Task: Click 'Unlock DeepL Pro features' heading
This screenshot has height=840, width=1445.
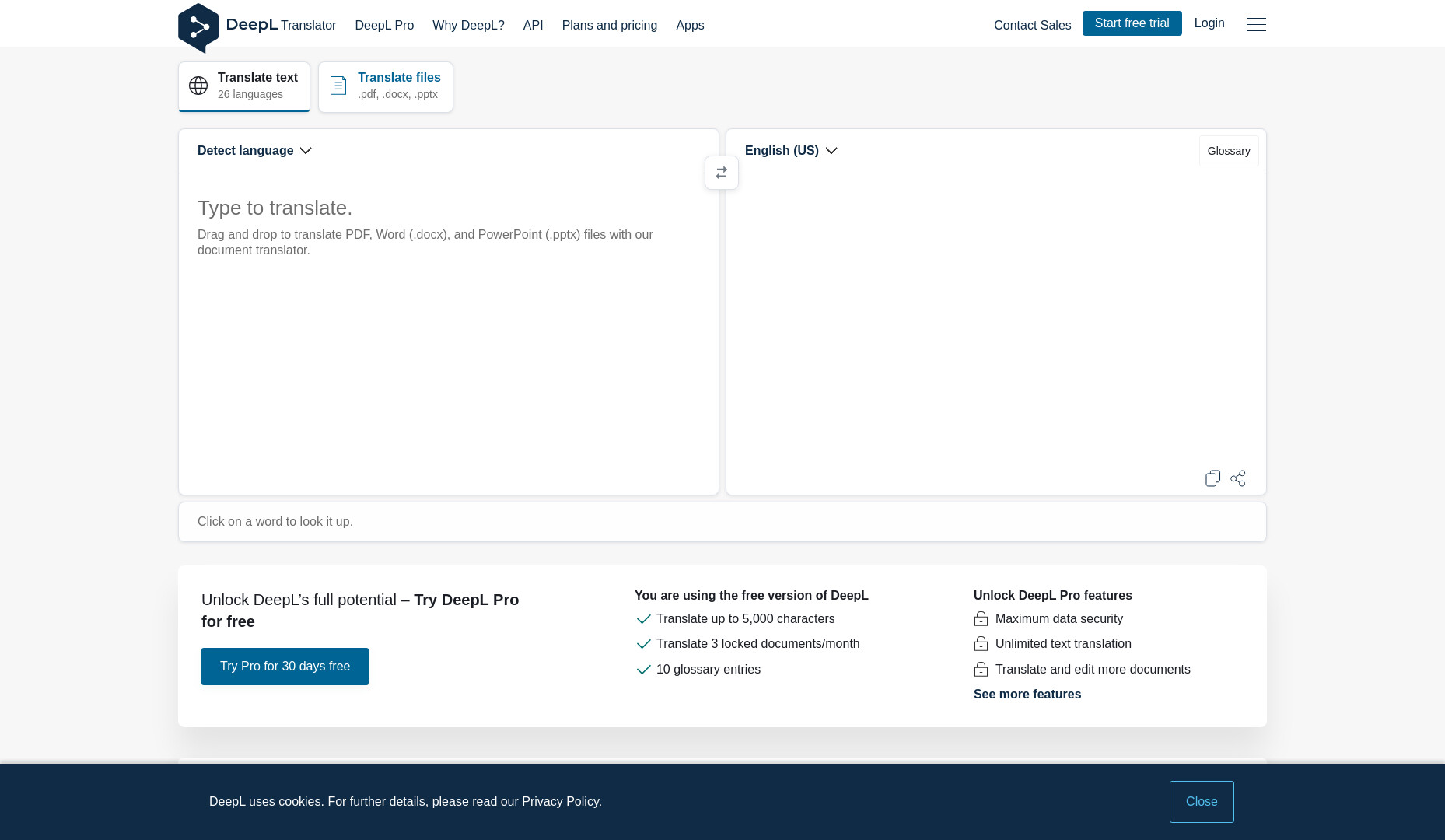Action: pos(1053,596)
